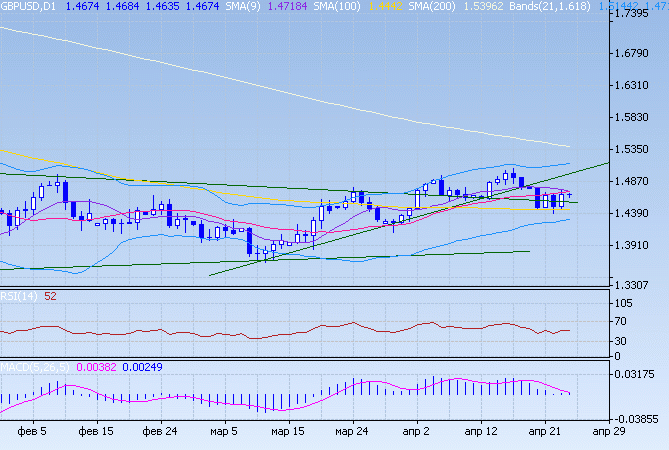Click the RSI(14) panel label
Screen dimensions: 669x450
click(x=19, y=295)
